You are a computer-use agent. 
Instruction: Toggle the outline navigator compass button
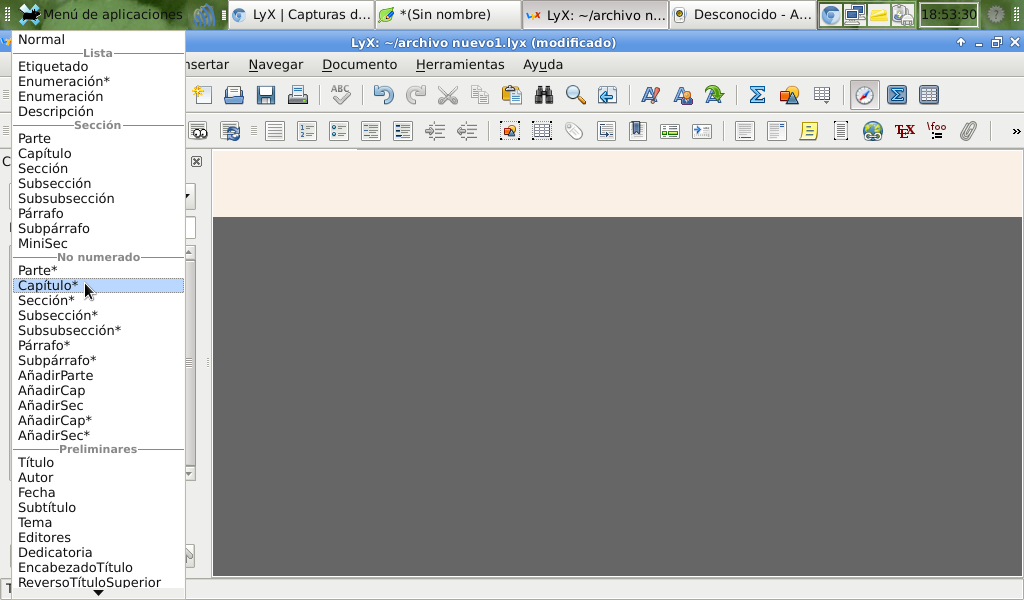pos(864,95)
